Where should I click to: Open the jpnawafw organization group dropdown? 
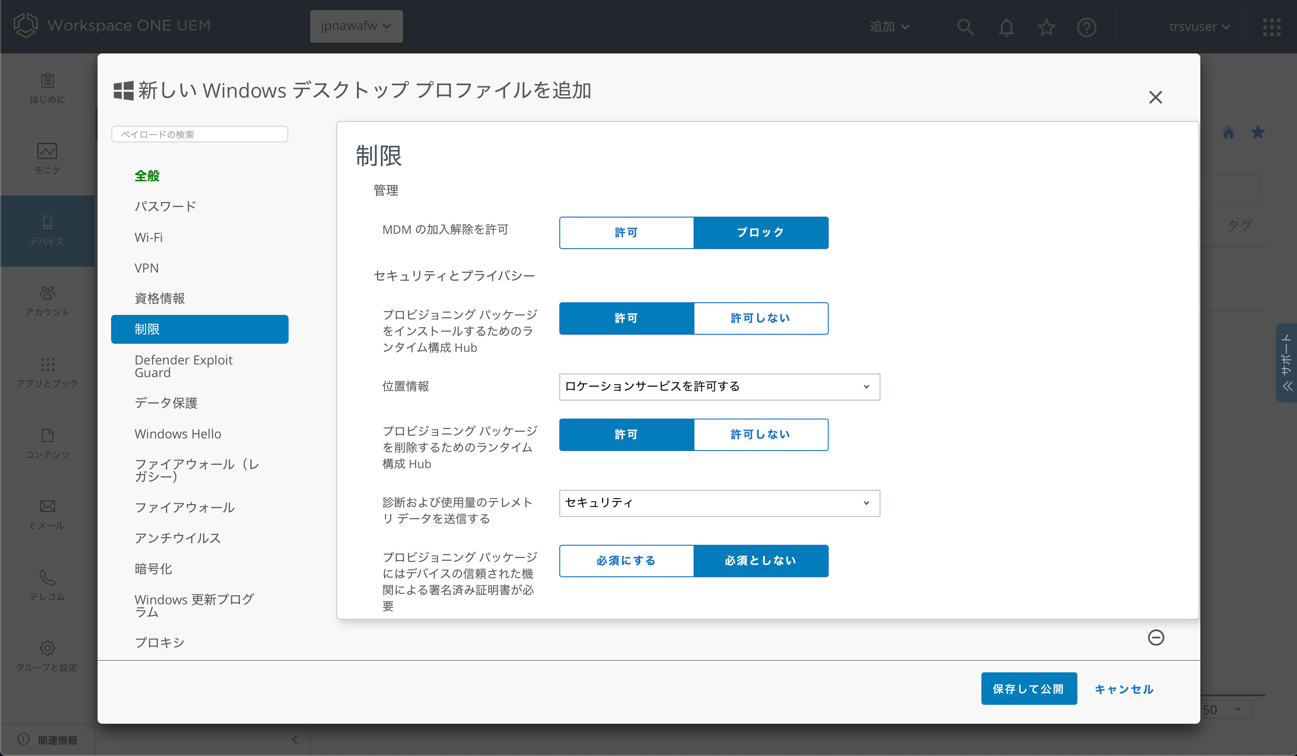point(356,26)
